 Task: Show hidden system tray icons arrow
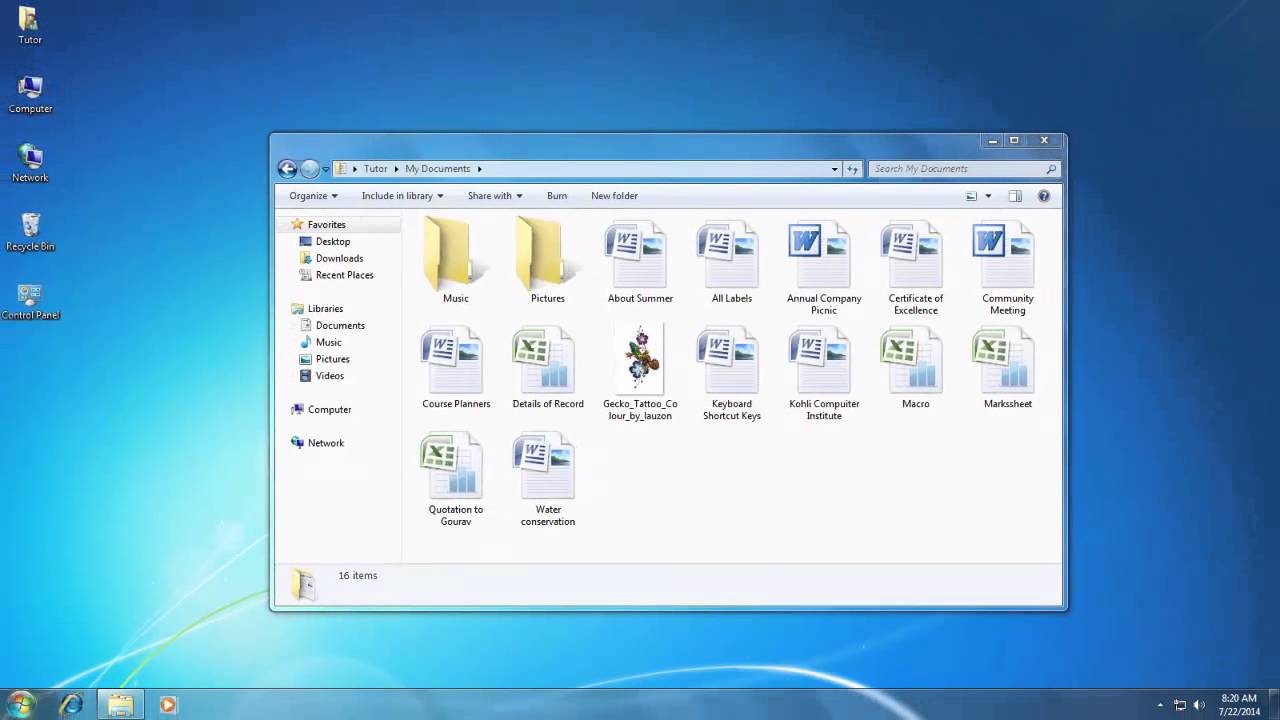tap(1160, 705)
